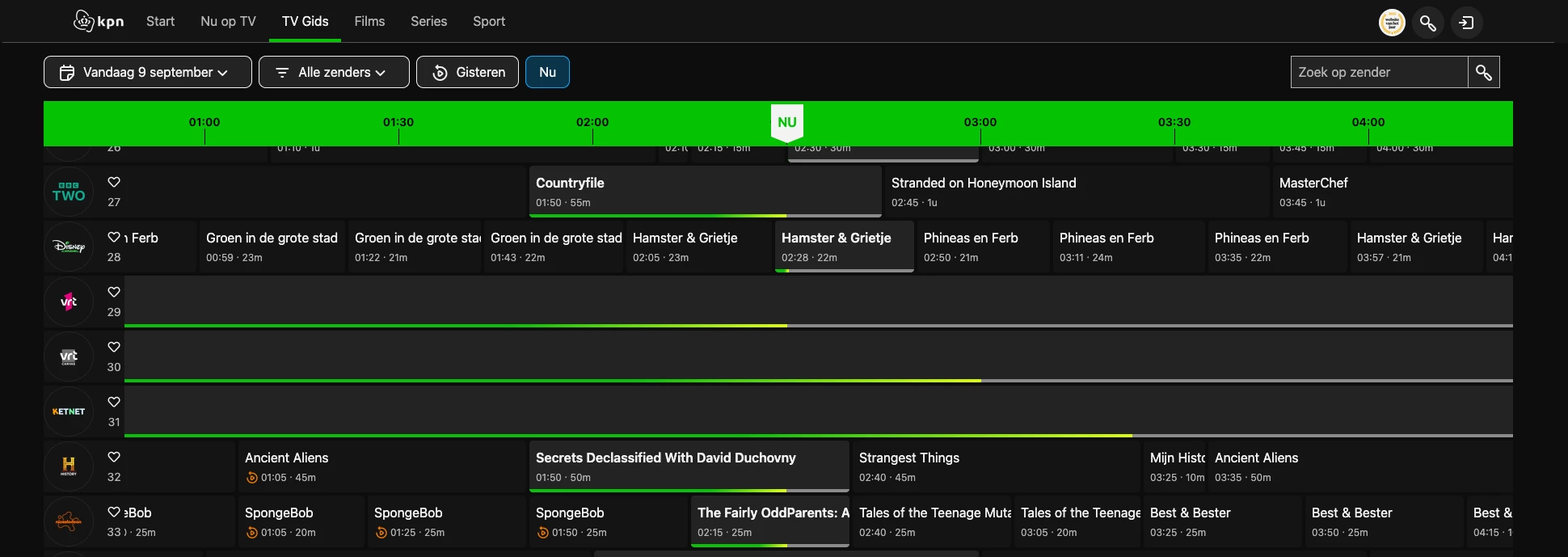Click the KPN logo
This screenshot has width=1568, height=557.
[x=99, y=21]
